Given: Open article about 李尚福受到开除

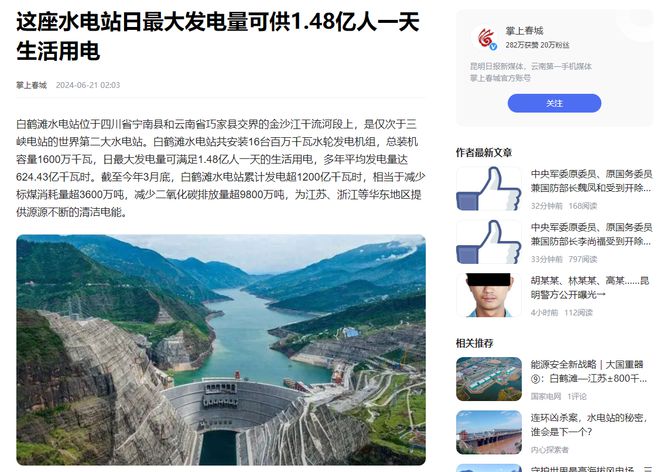Looking at the screenshot, I should point(591,235).
